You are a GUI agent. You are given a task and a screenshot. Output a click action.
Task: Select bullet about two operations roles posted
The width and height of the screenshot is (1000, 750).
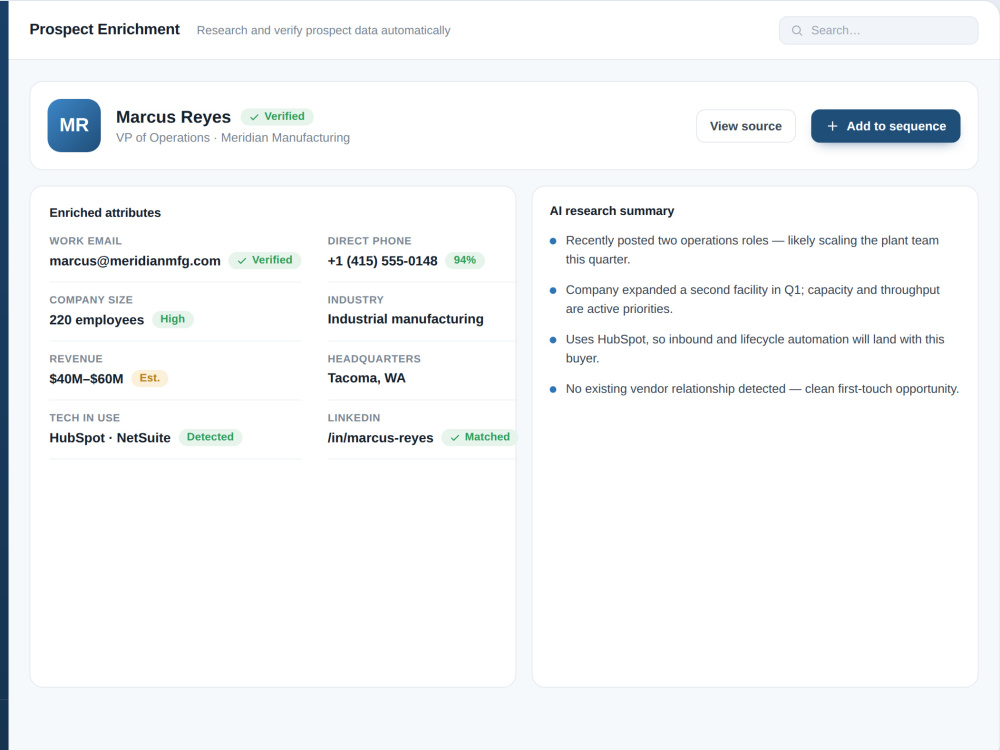[x=752, y=250]
